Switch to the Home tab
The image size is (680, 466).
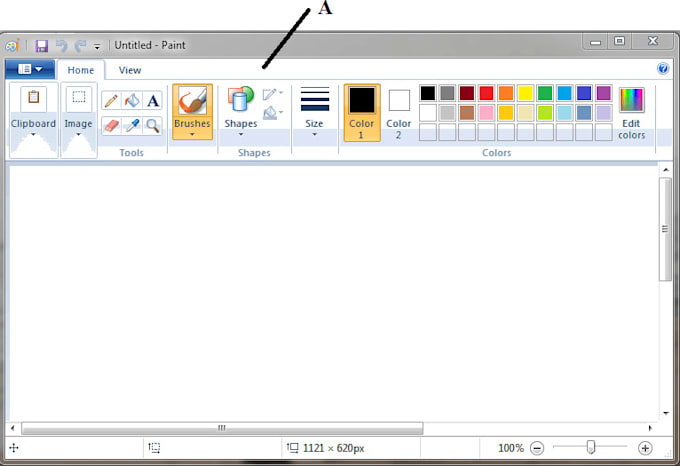click(81, 70)
